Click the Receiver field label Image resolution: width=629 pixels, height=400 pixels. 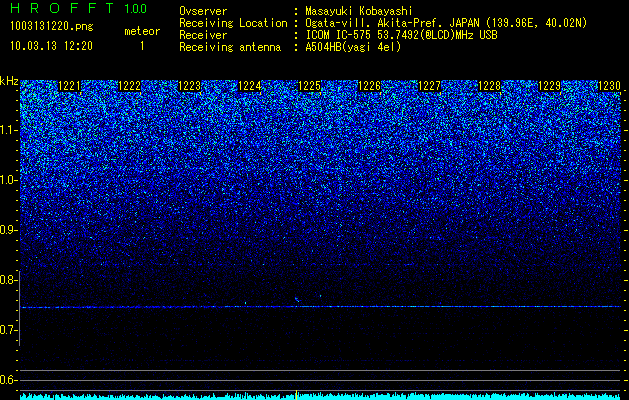pos(203,35)
